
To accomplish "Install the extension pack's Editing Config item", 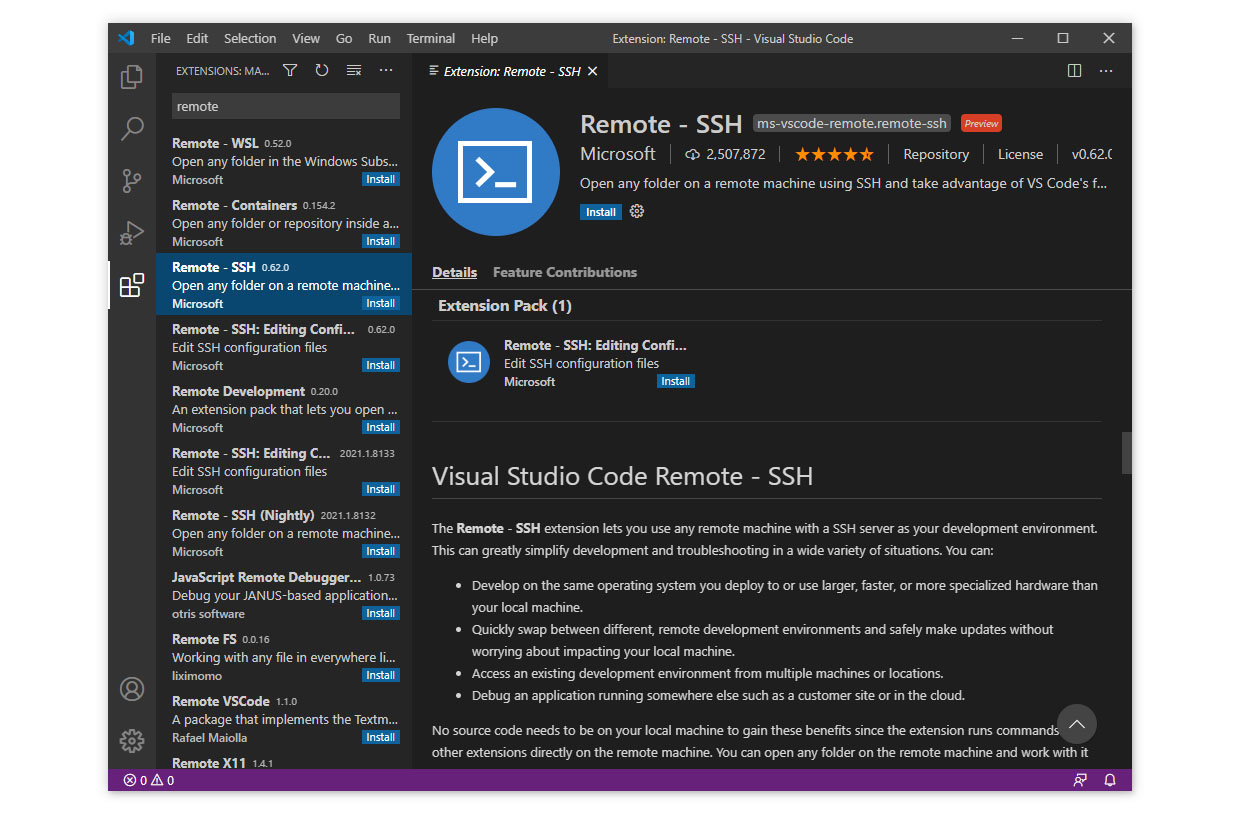I will coord(676,382).
